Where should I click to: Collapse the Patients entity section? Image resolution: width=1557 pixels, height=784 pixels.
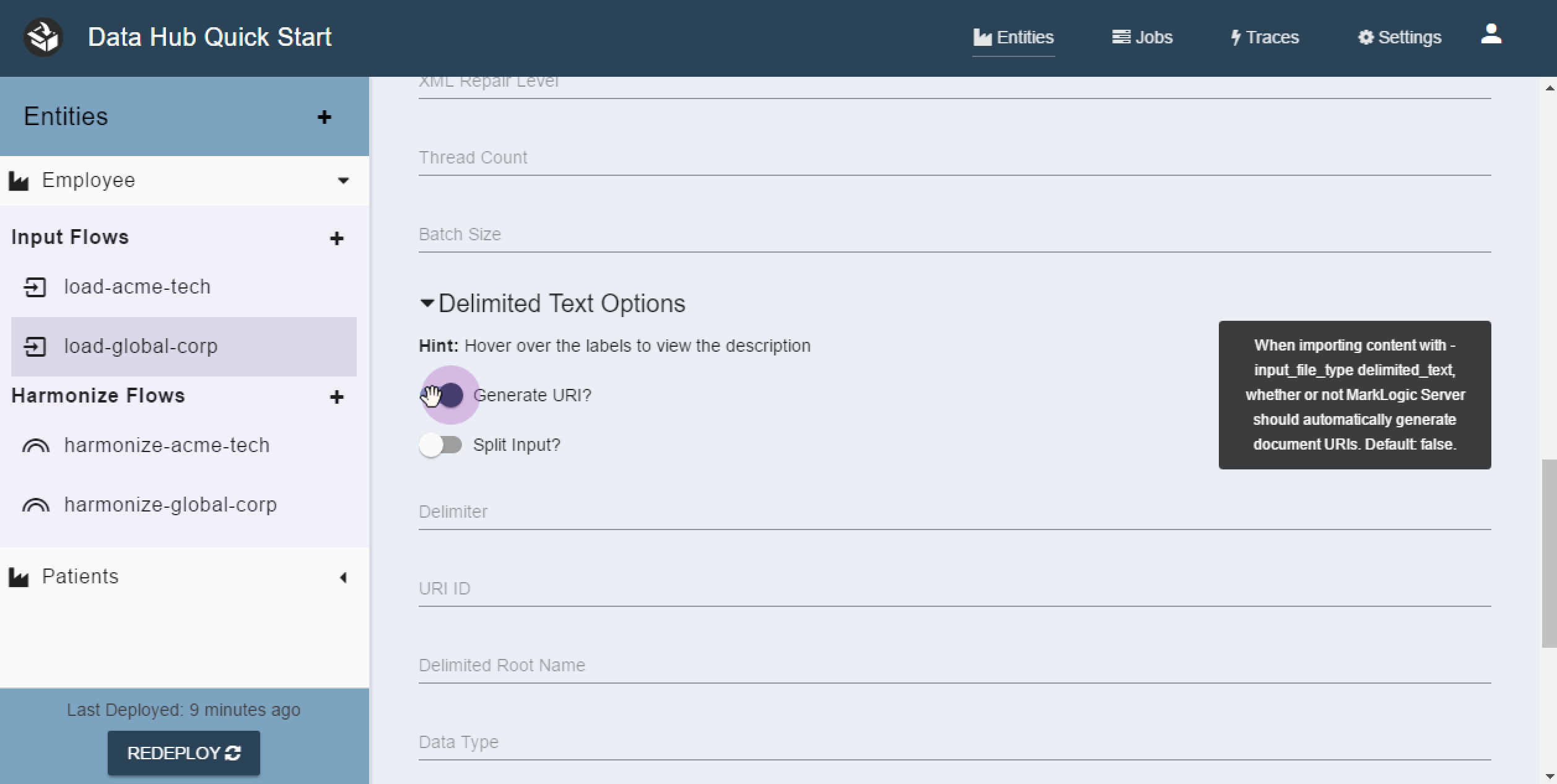click(342, 576)
